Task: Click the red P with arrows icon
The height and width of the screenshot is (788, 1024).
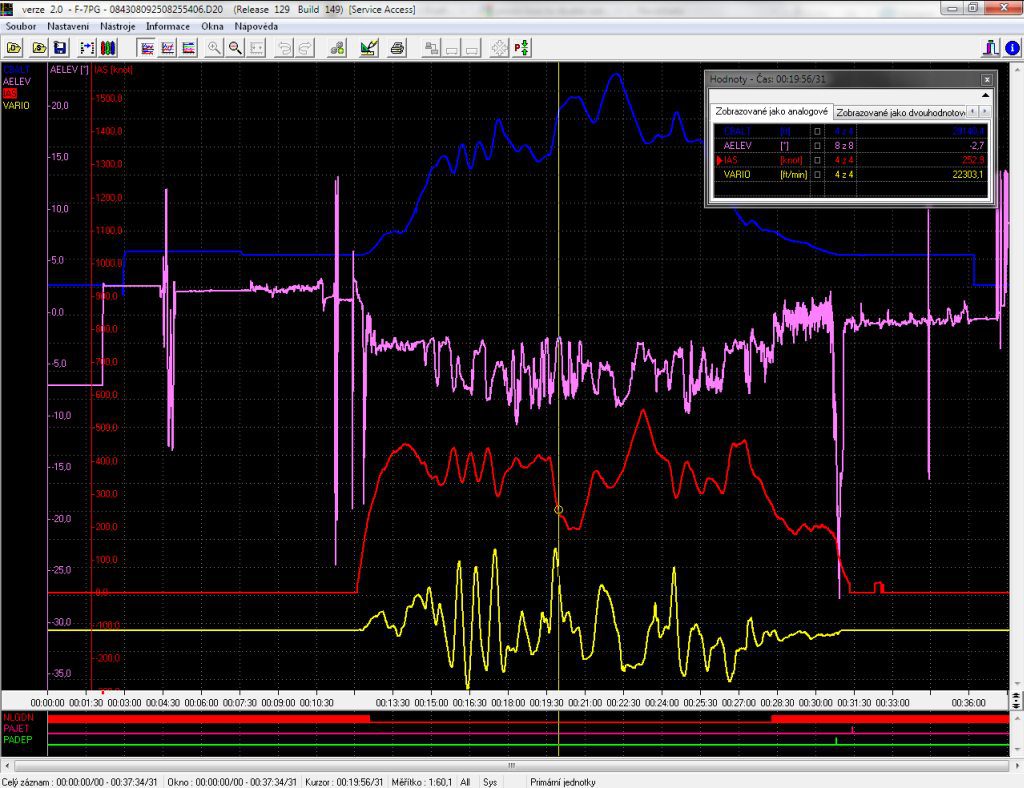Action: (522, 47)
